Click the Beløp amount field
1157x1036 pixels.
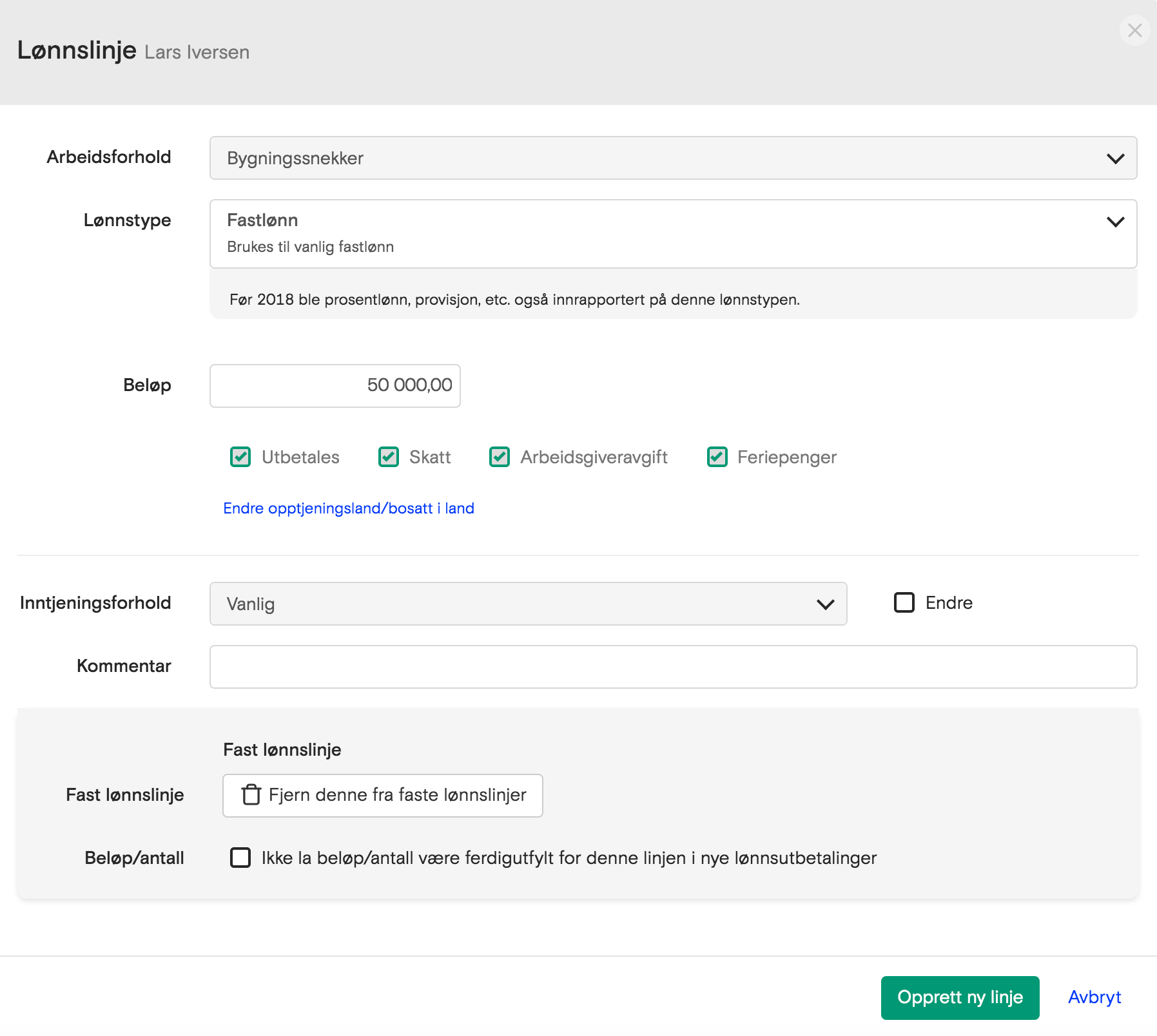pos(335,386)
